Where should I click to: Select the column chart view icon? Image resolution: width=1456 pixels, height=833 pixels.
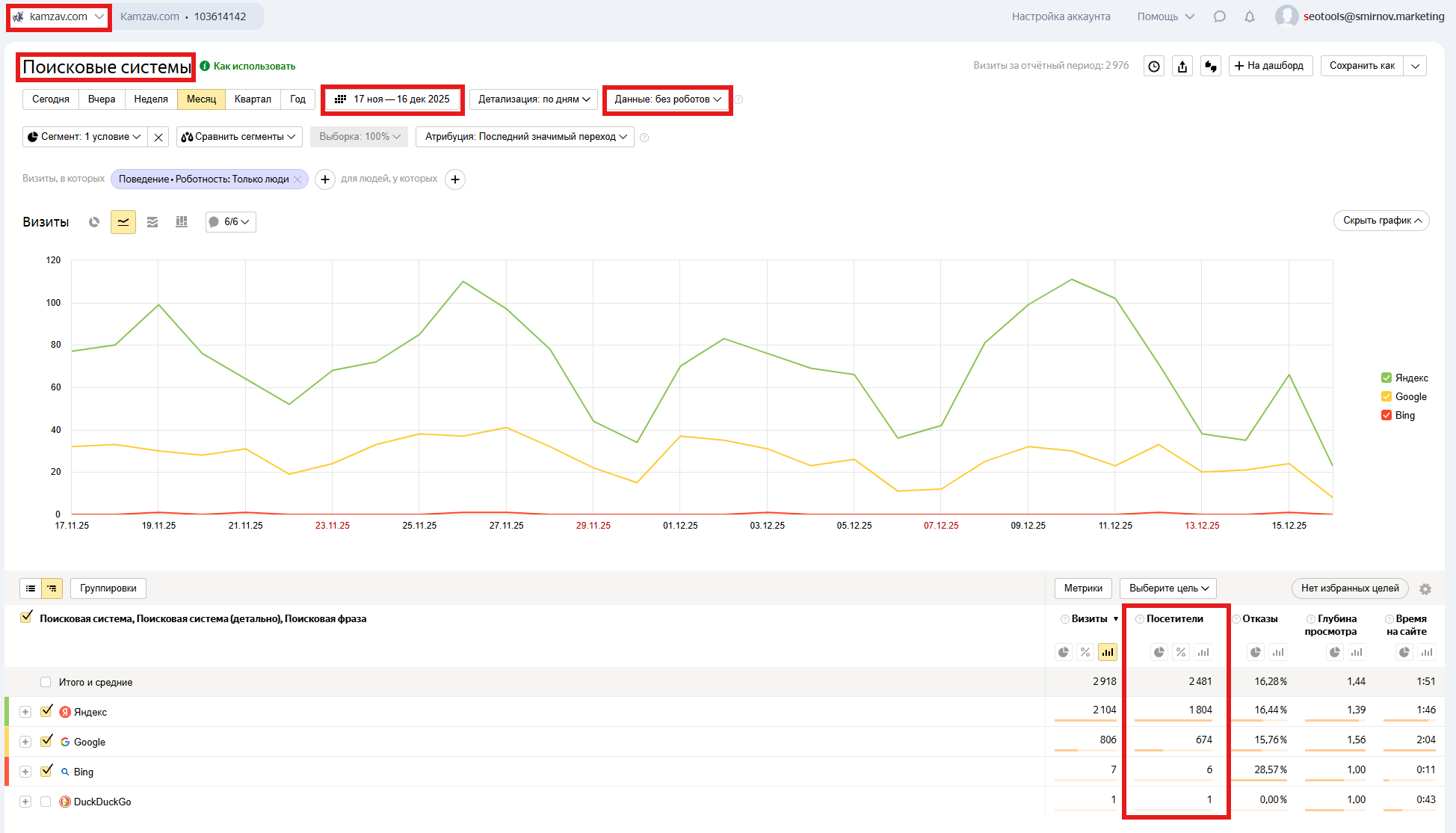pyautogui.click(x=182, y=222)
